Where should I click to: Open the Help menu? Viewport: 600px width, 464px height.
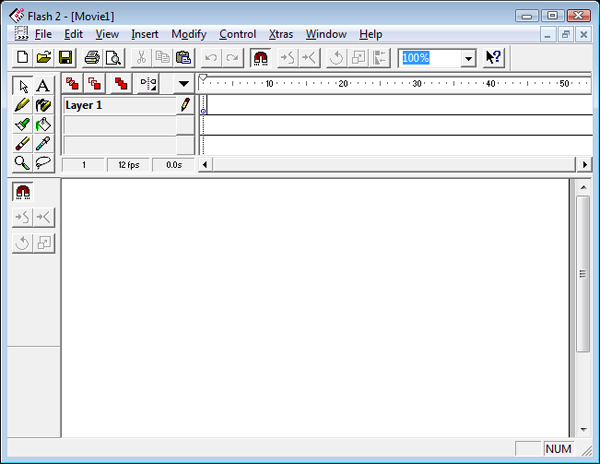pyautogui.click(x=370, y=34)
